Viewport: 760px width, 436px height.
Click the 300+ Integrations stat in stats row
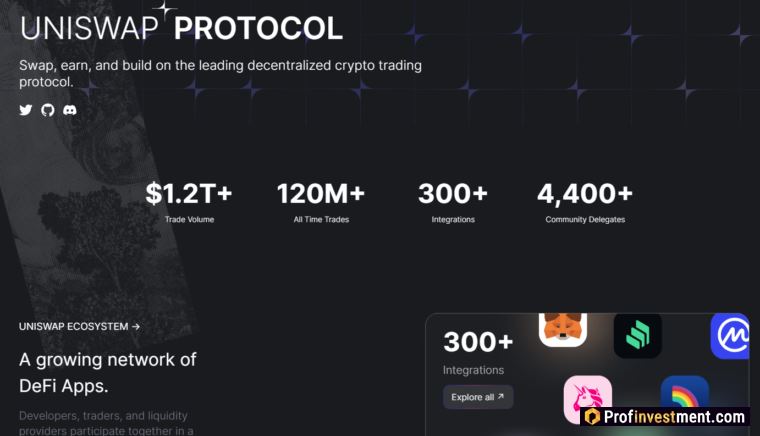(x=453, y=202)
